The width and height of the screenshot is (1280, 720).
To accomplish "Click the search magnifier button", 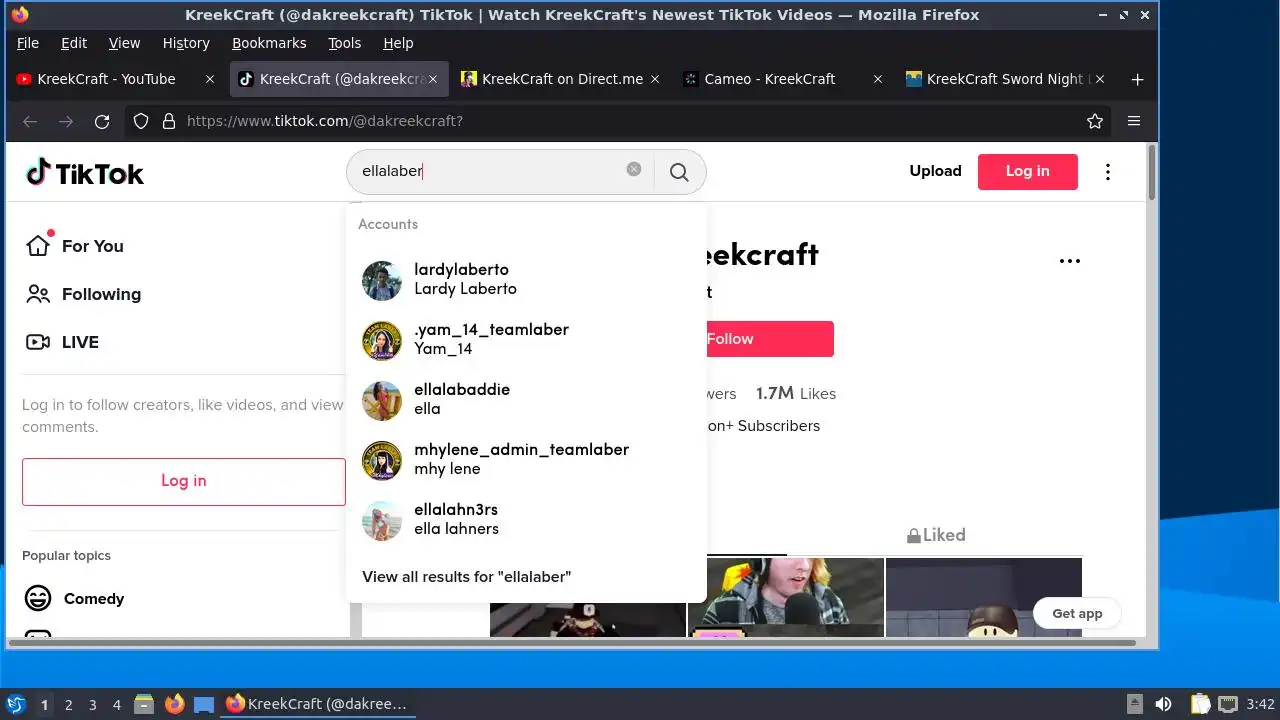I will tap(679, 172).
